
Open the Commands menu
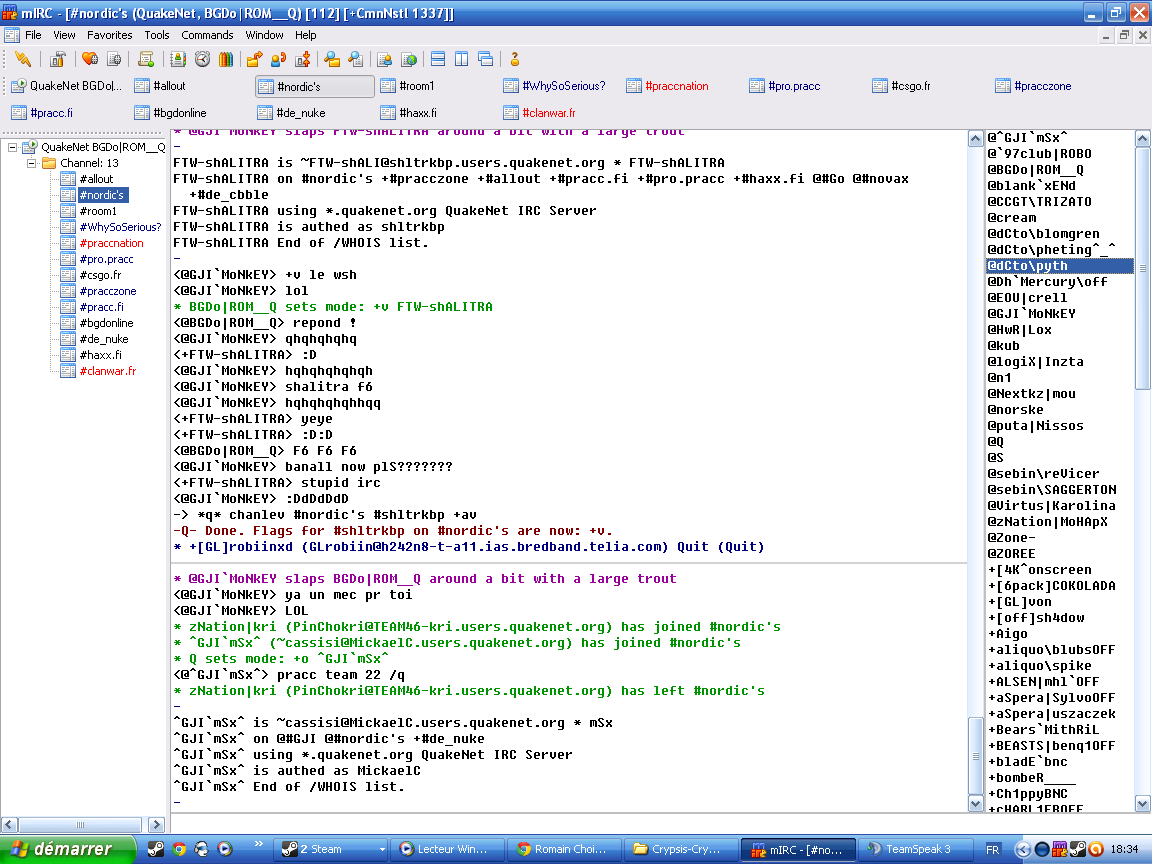pos(207,35)
